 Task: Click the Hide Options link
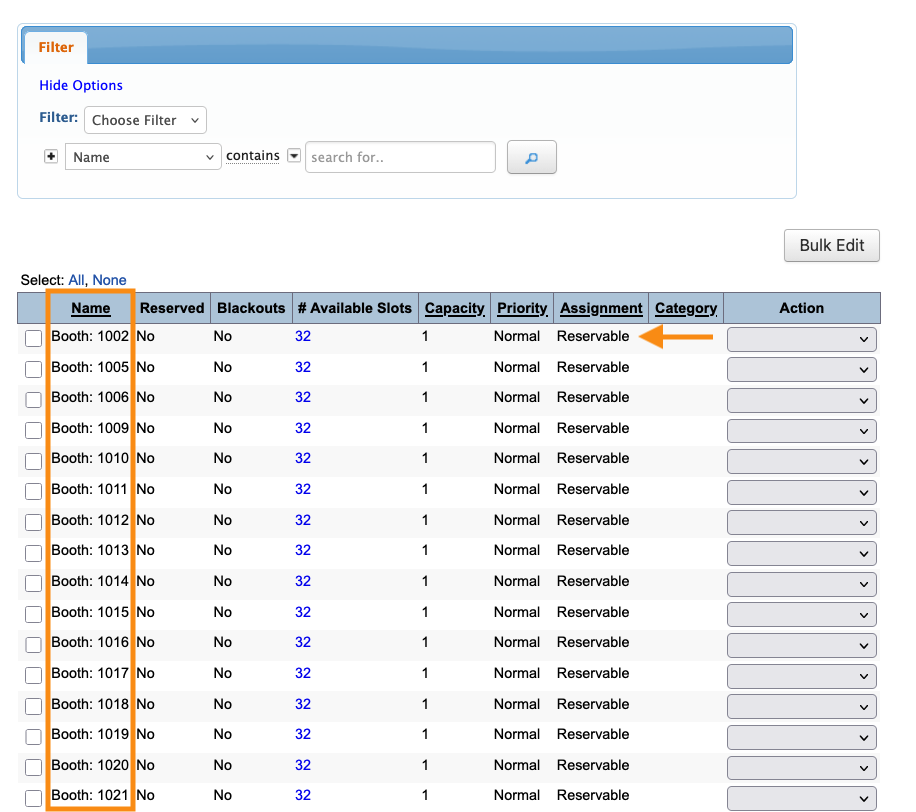tap(81, 86)
